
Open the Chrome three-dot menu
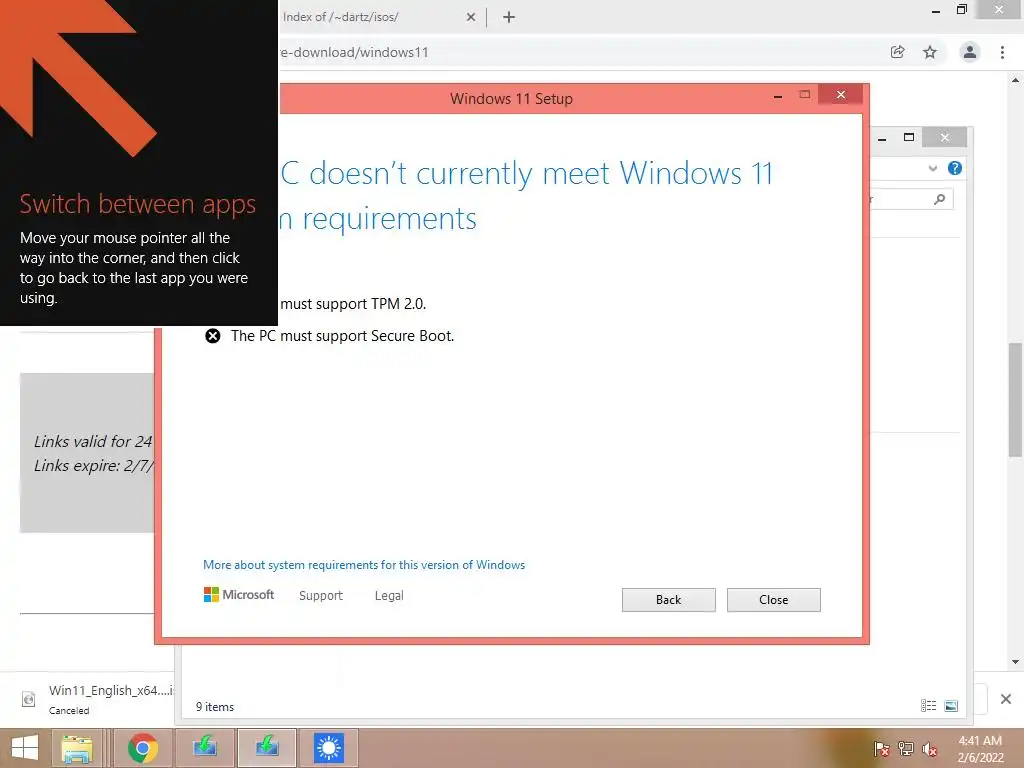pos(1002,52)
